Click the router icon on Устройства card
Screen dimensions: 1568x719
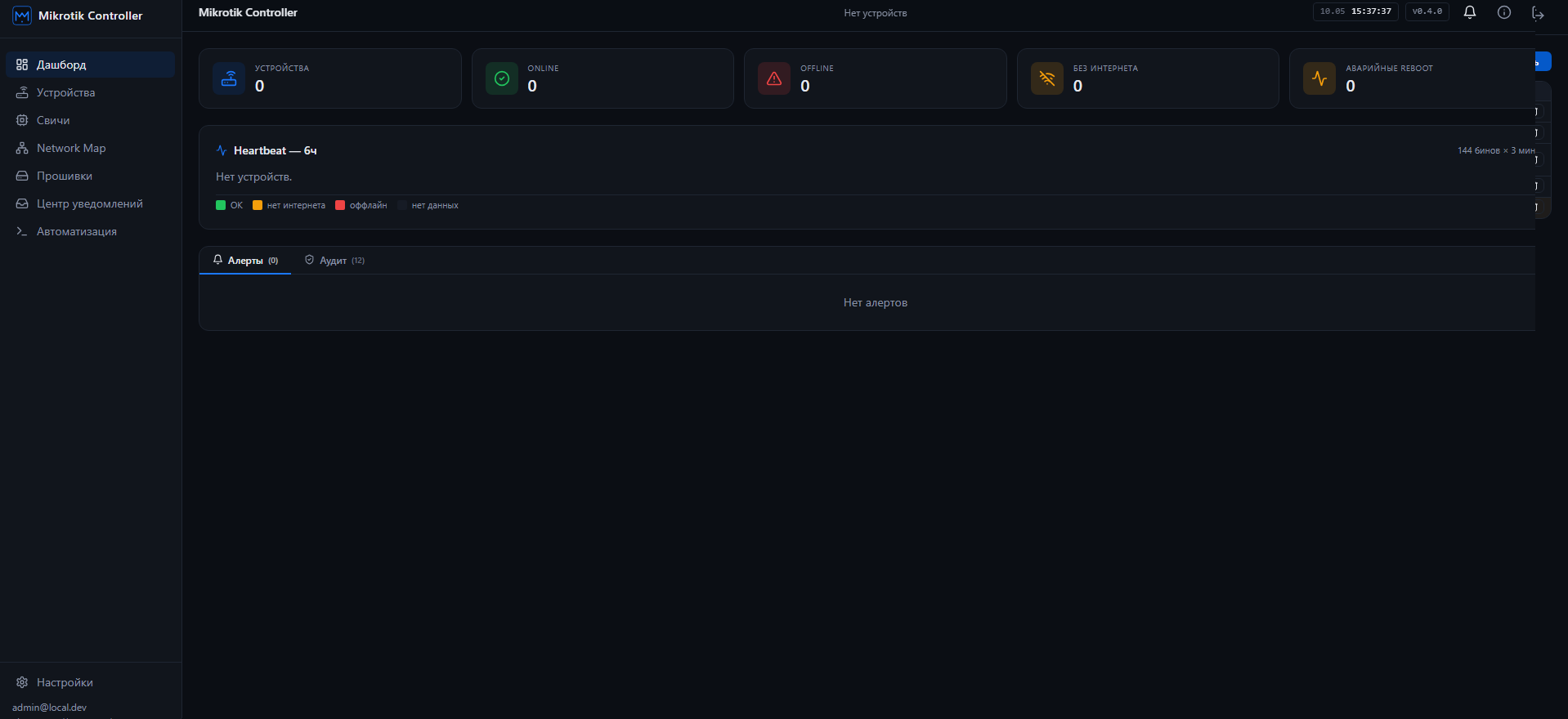(229, 78)
